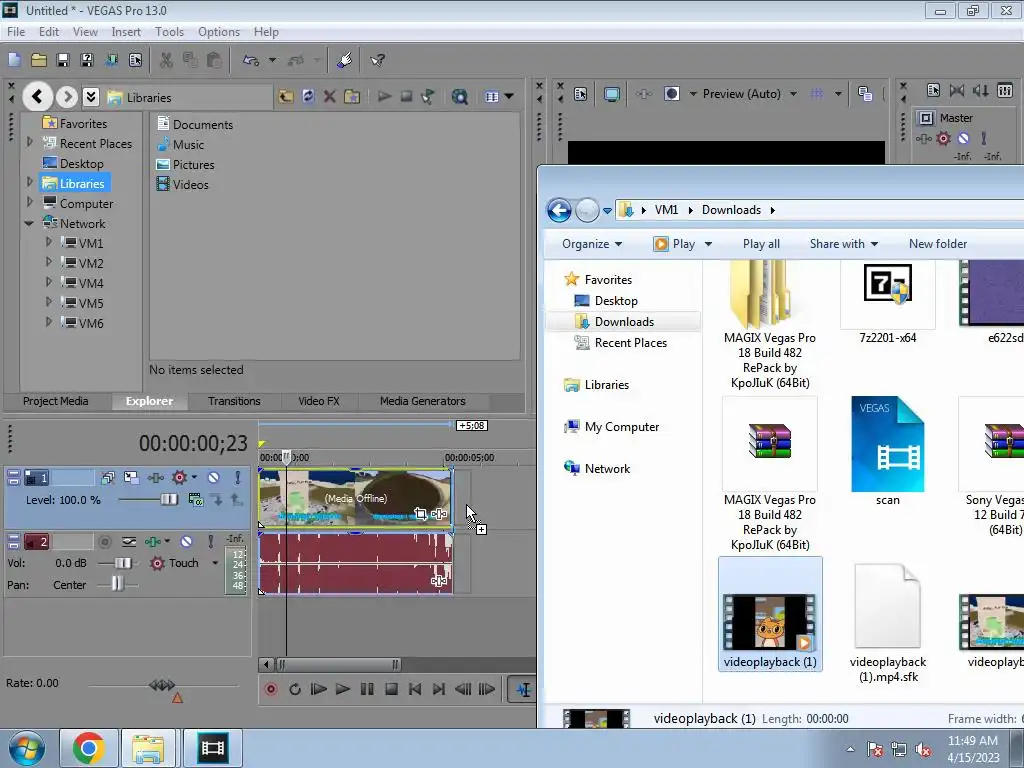Open video track 1 automation settings gear
Image resolution: width=1024 pixels, height=768 pixels.
(x=180, y=478)
